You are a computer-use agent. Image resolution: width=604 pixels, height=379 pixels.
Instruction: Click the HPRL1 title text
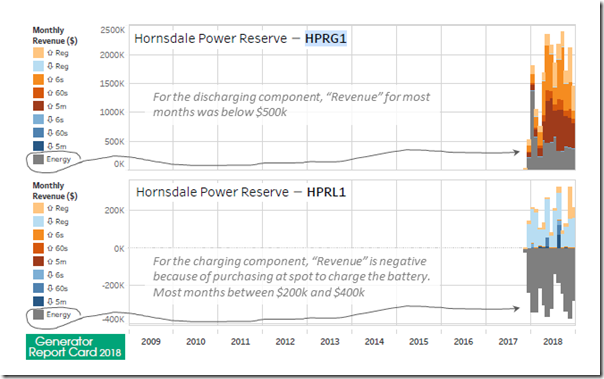coord(326,192)
